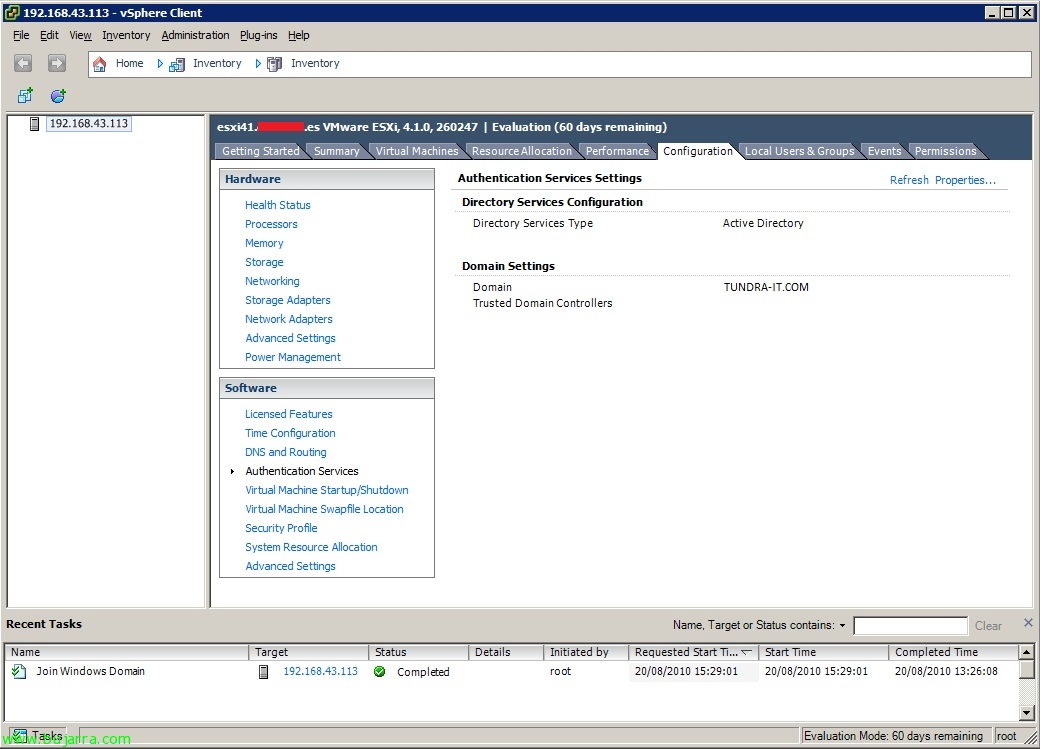The image size is (1040, 749).
Task: Expand the arrow after first Inventory breadcrumb
Action: [x=258, y=64]
